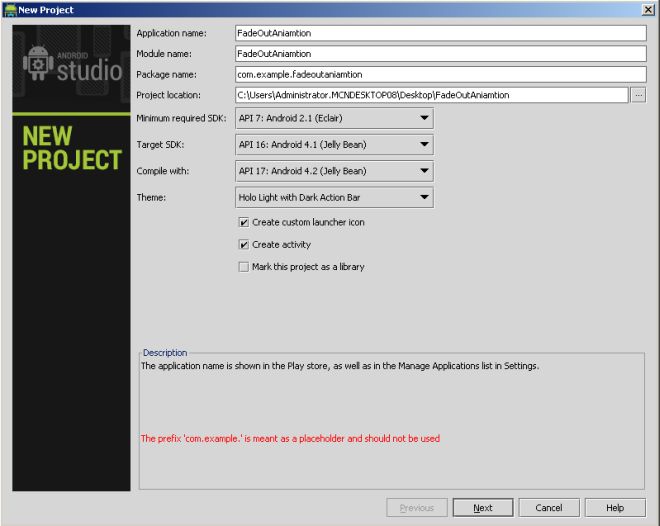
Task: Click the Help button
Action: pos(615,508)
